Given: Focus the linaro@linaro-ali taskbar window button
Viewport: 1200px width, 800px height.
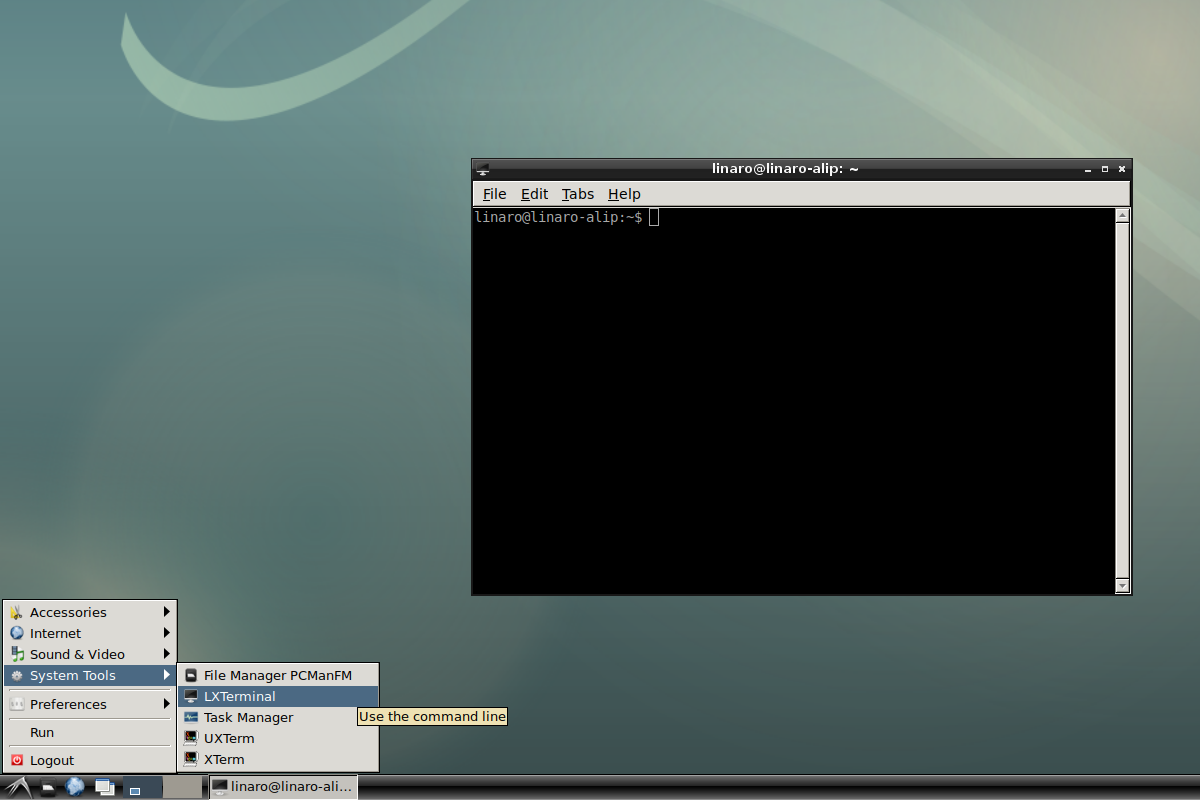Looking at the screenshot, I should click(285, 787).
